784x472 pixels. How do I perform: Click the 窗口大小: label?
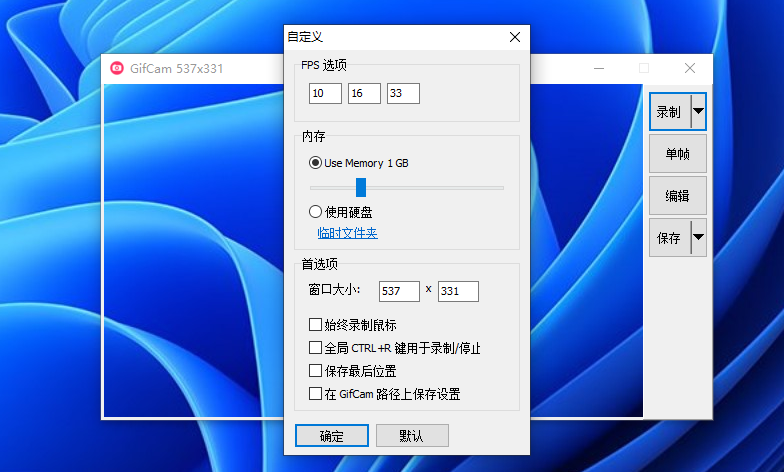point(334,290)
